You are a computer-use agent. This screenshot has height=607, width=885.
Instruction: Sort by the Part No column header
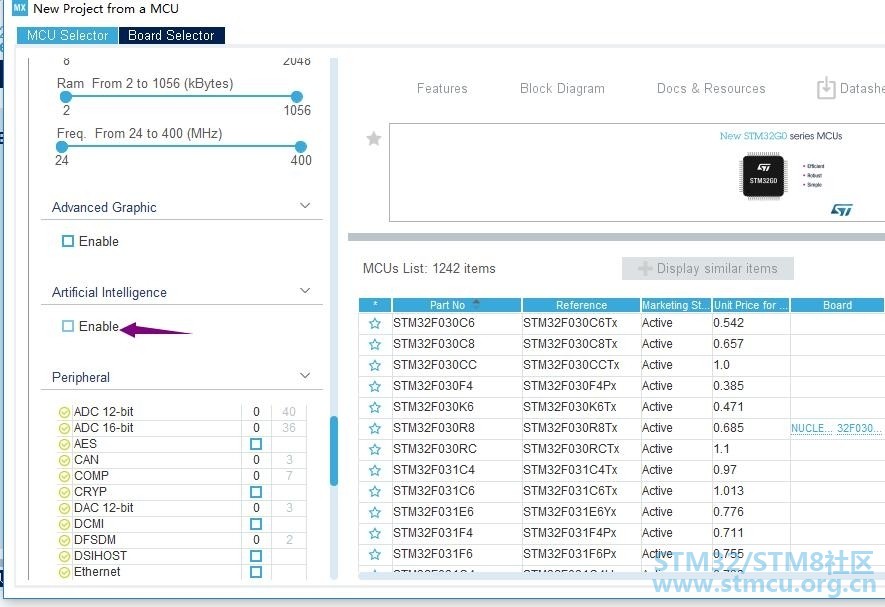click(x=456, y=305)
